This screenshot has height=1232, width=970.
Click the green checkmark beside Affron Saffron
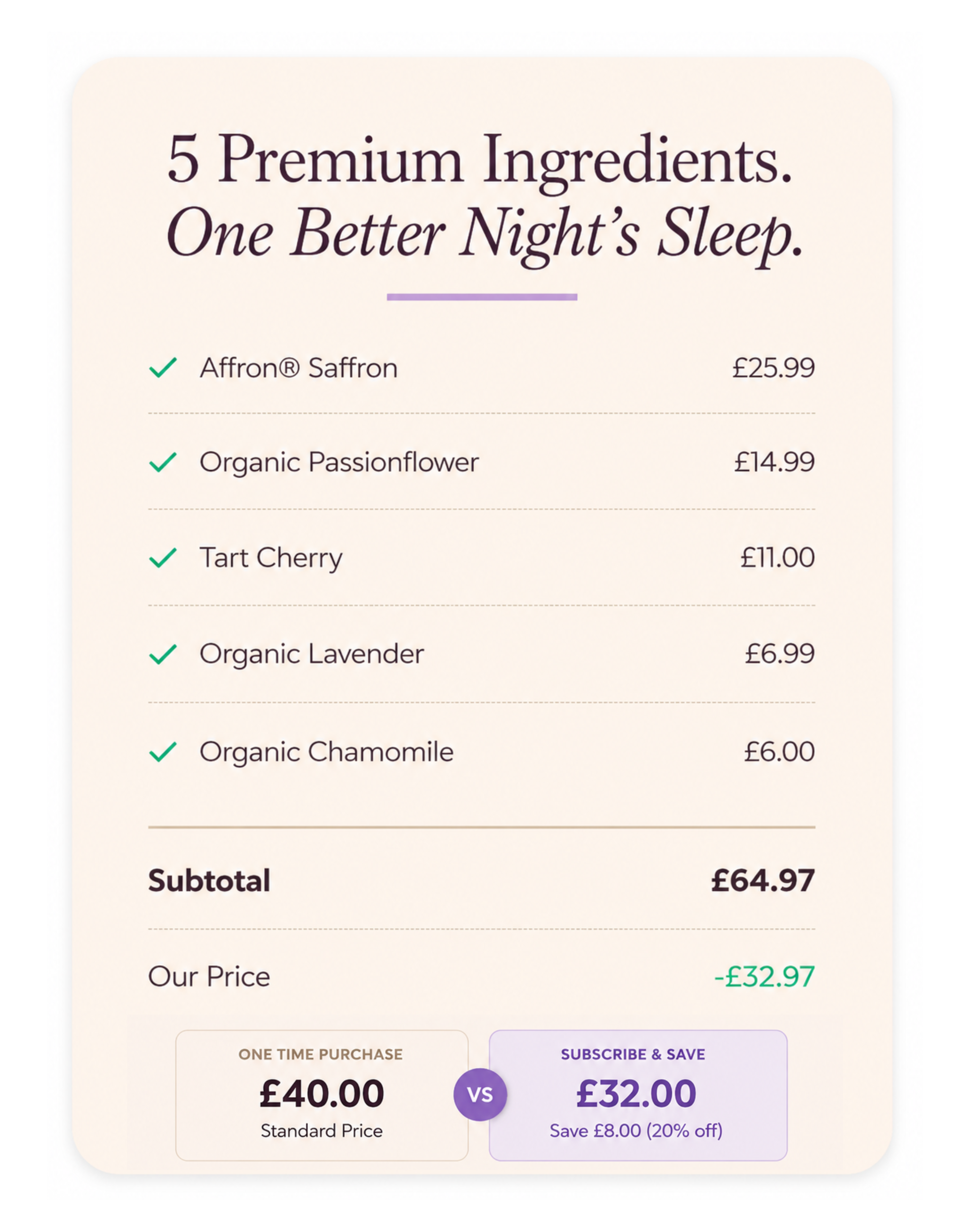(x=163, y=368)
